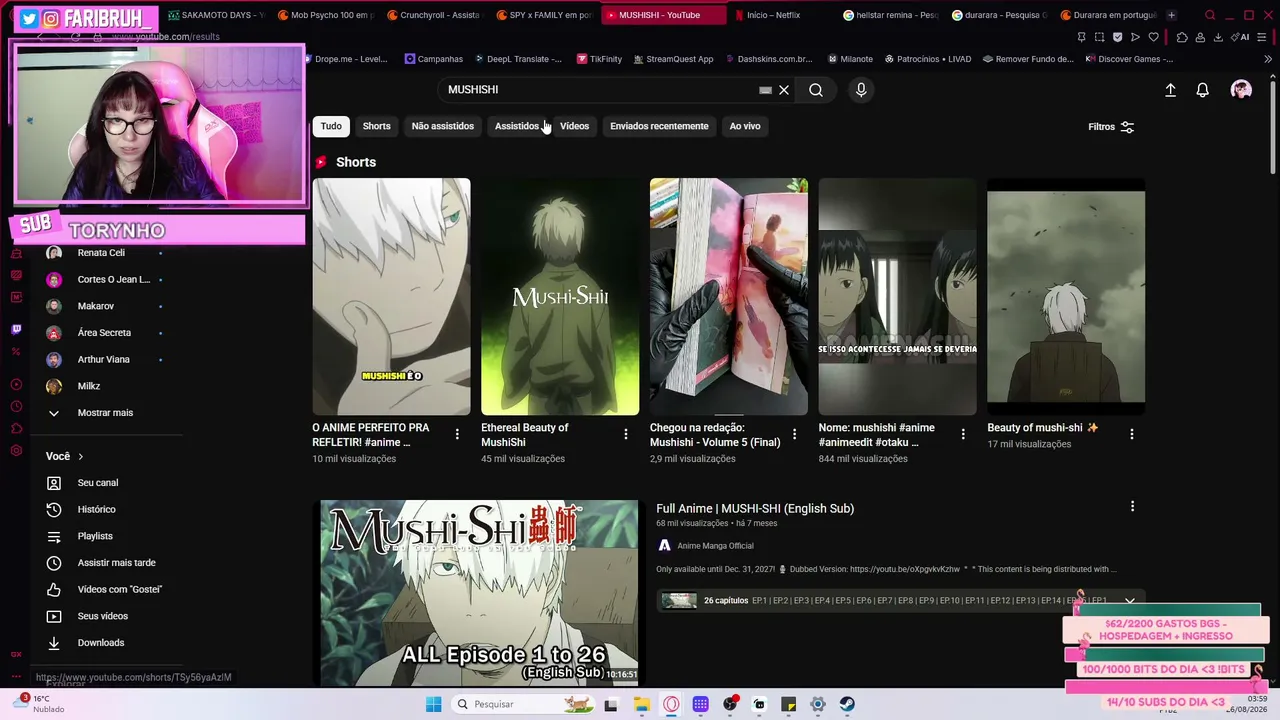Select the Não assistidos filter chip

coord(442,126)
